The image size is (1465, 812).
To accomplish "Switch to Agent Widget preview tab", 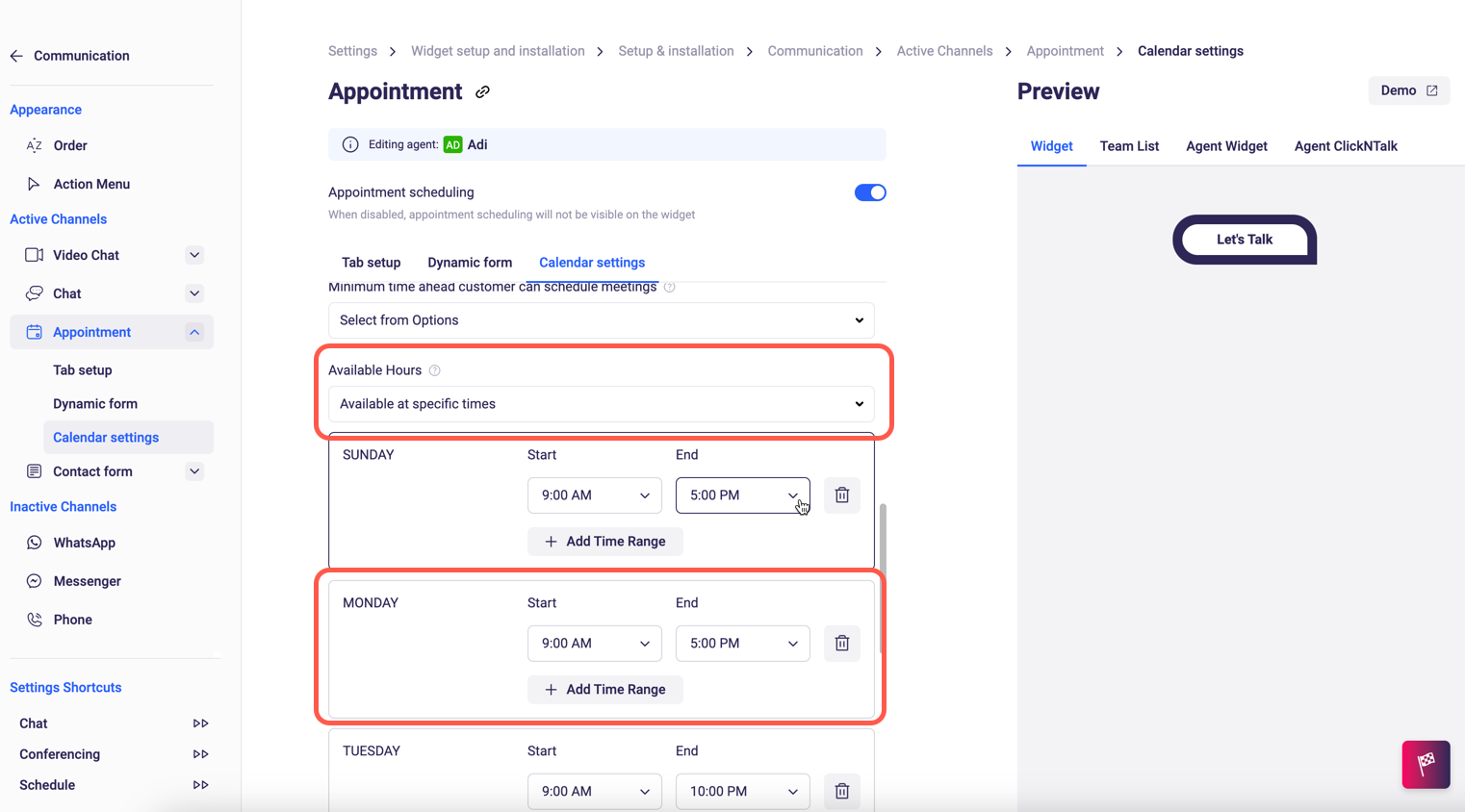I will [x=1226, y=146].
